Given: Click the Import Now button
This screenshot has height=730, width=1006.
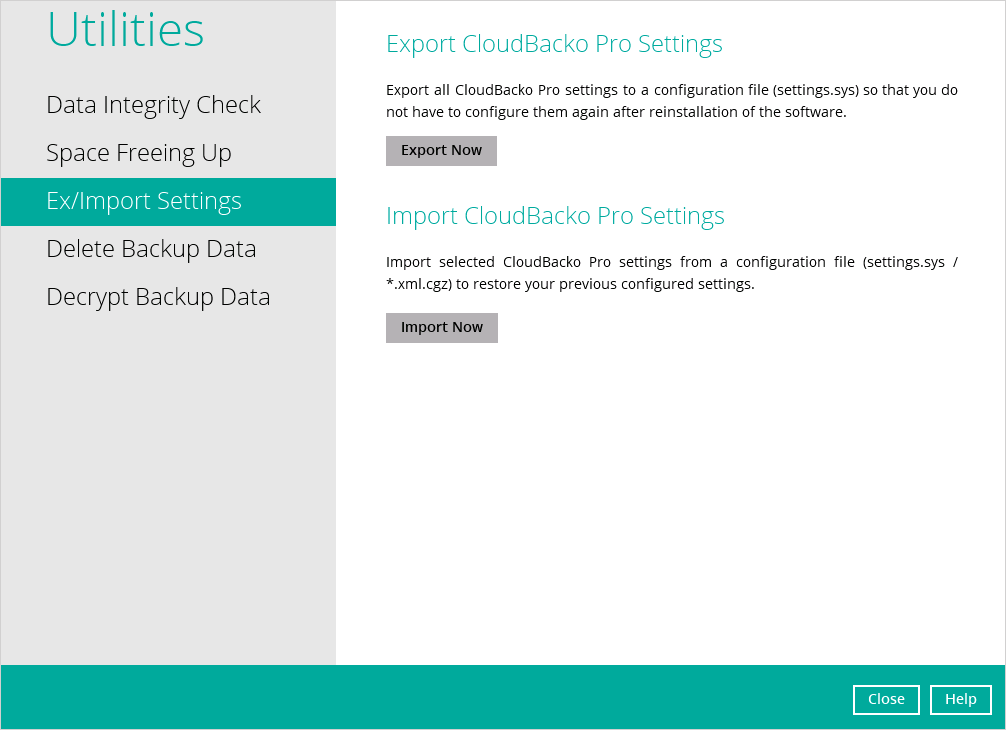Looking at the screenshot, I should pyautogui.click(x=442, y=328).
